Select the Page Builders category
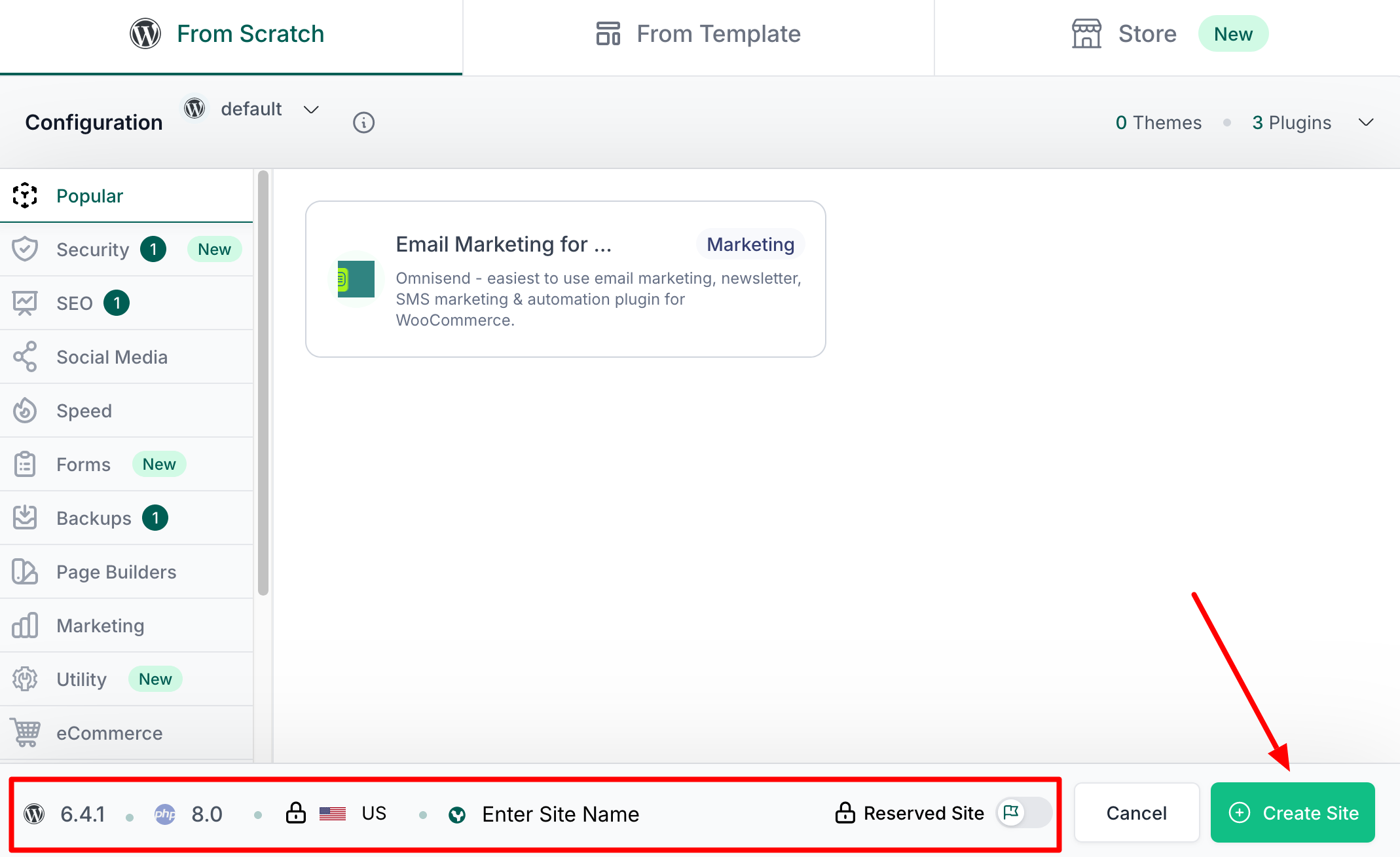The height and width of the screenshot is (857, 1400). pos(116,572)
